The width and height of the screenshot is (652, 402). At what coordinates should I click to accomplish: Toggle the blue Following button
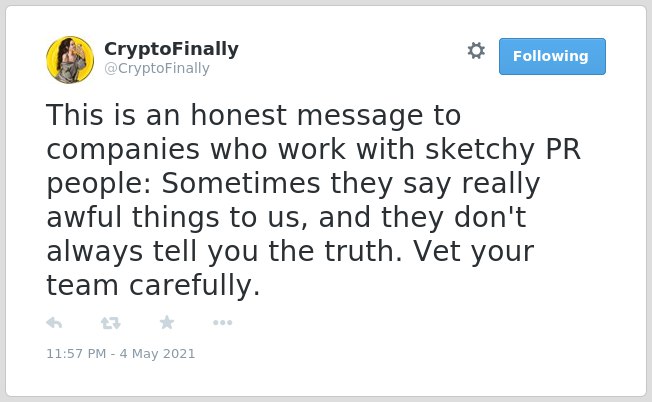tap(552, 57)
